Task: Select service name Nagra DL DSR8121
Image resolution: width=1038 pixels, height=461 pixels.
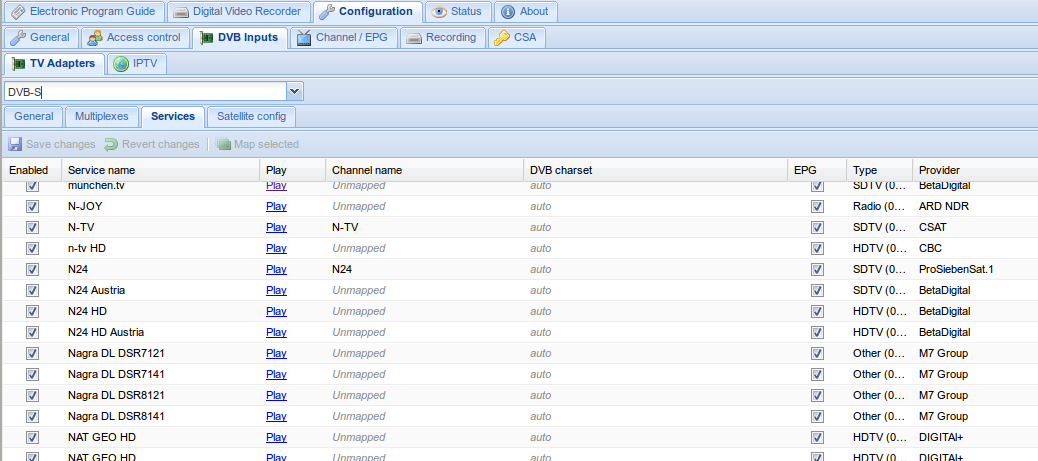Action: click(x=117, y=395)
